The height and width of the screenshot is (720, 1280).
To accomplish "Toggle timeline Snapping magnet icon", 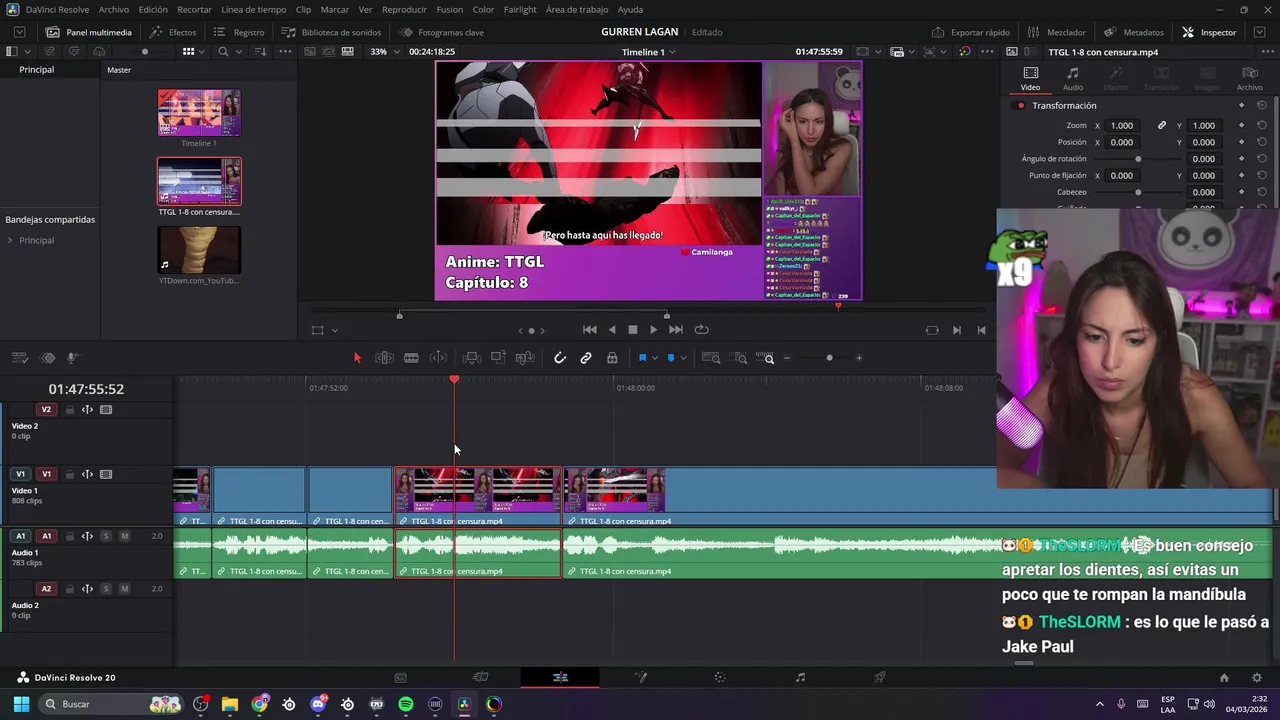I will pyautogui.click(x=560, y=358).
